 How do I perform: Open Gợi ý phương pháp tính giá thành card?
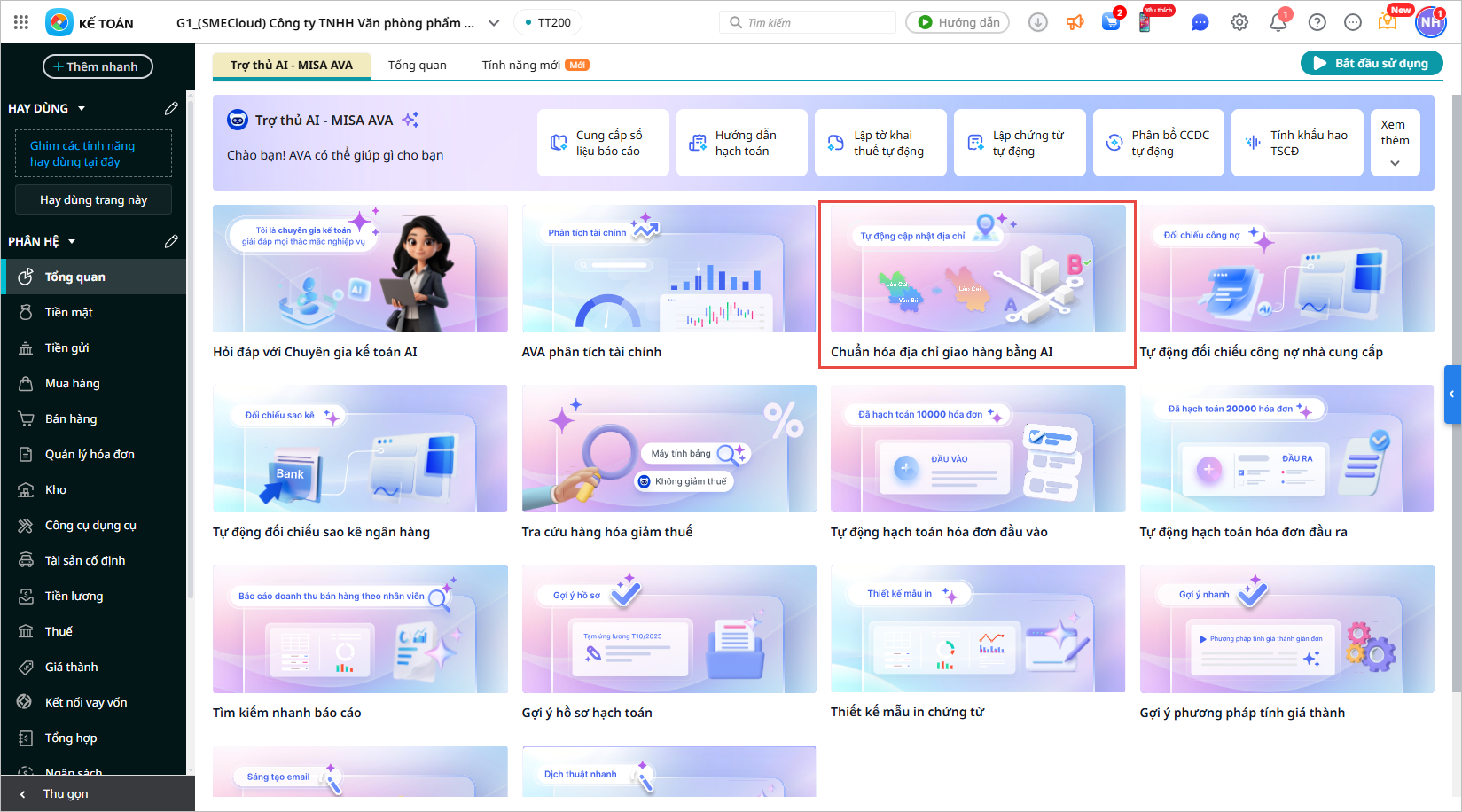coord(1286,643)
